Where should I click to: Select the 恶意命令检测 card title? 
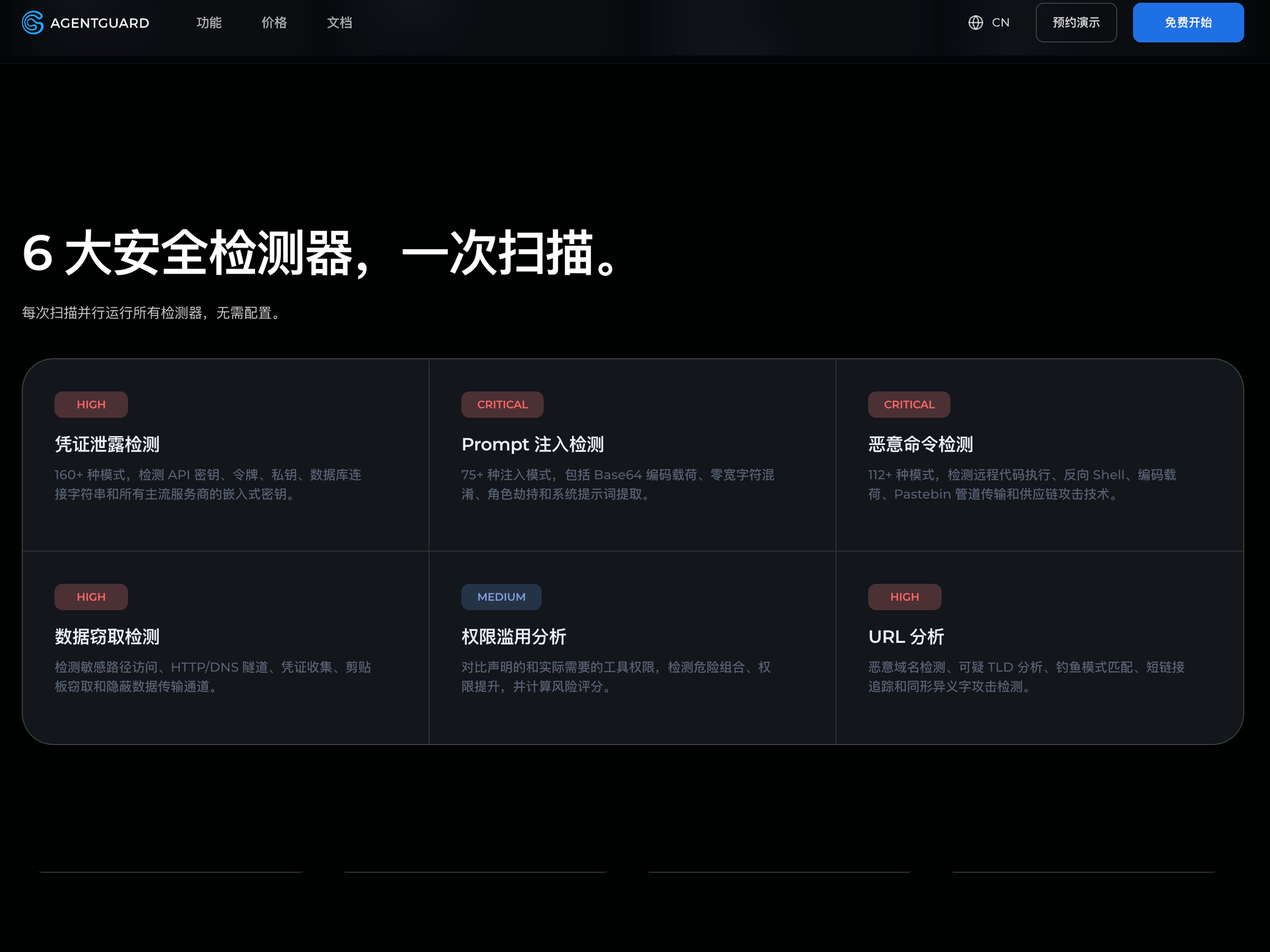tap(920, 444)
